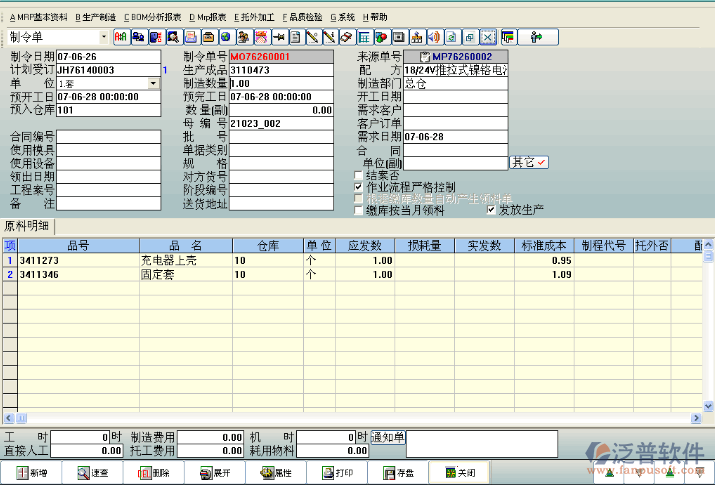Viewport: 715px width, 486px height.
Task: Open the 制令单 dropdown in the toolbar
Action: (103, 37)
